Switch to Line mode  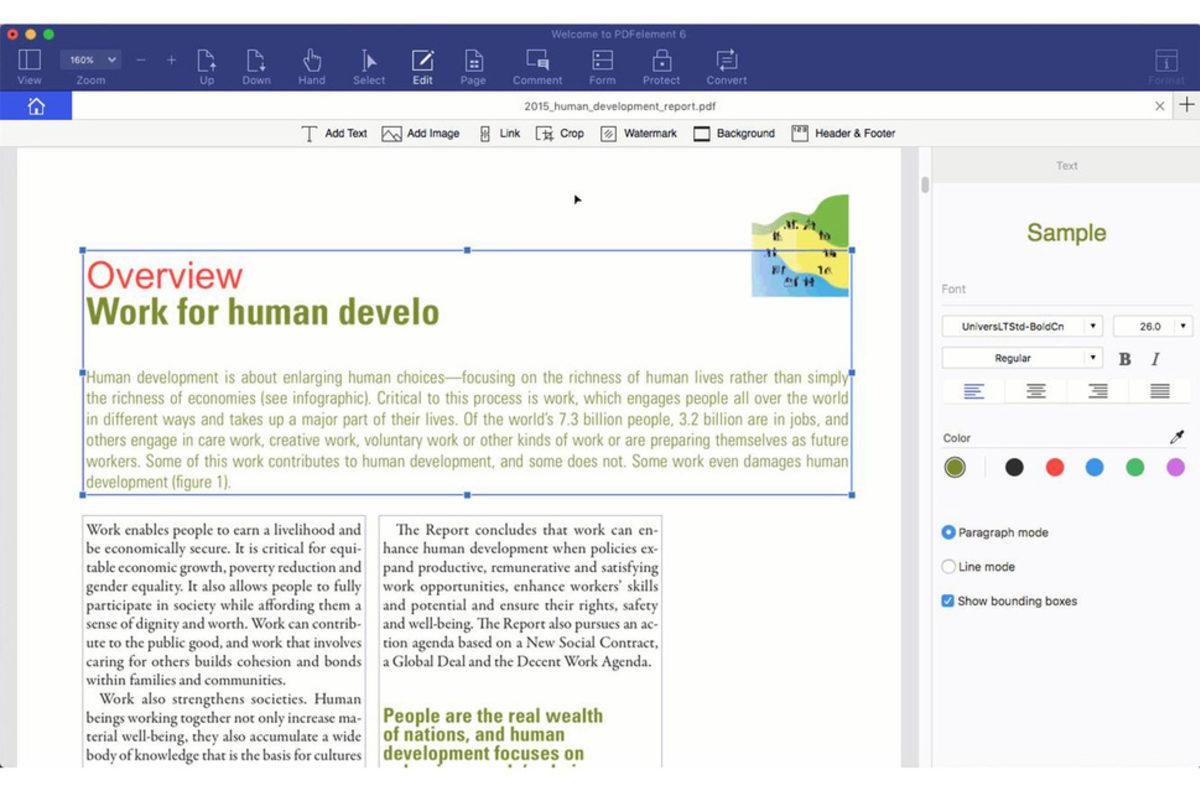tap(948, 565)
